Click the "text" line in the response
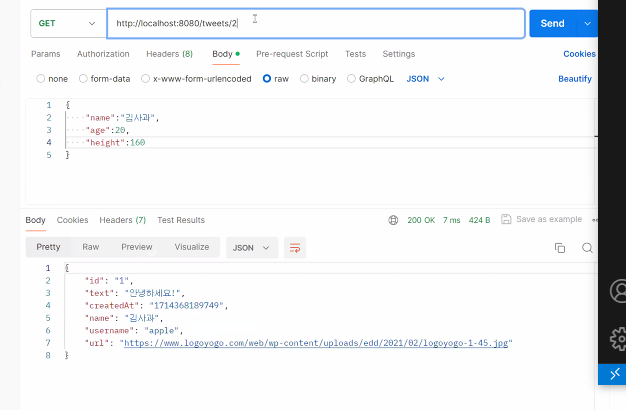Image resolution: width=626 pixels, height=410 pixels. point(135,293)
